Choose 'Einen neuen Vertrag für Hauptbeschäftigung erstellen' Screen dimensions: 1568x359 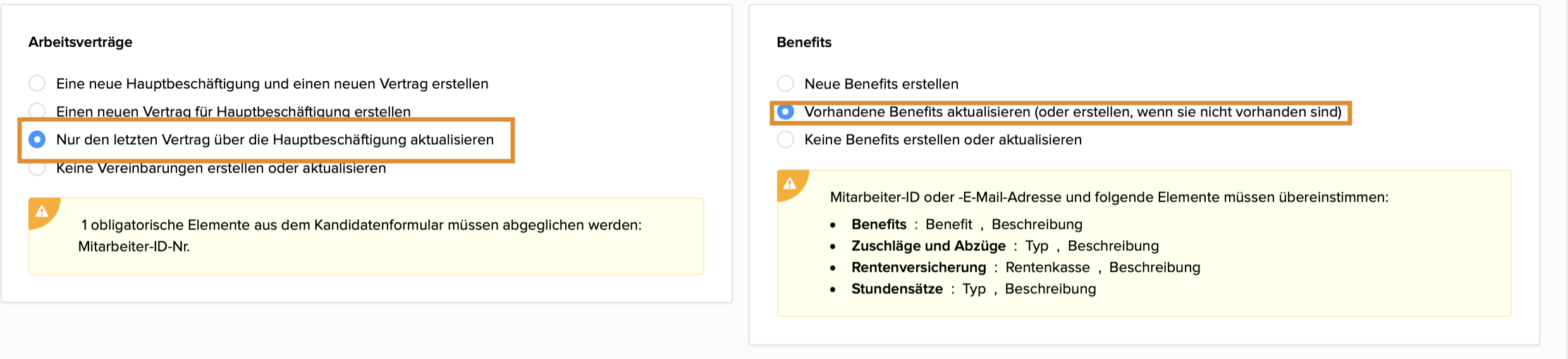(x=37, y=111)
